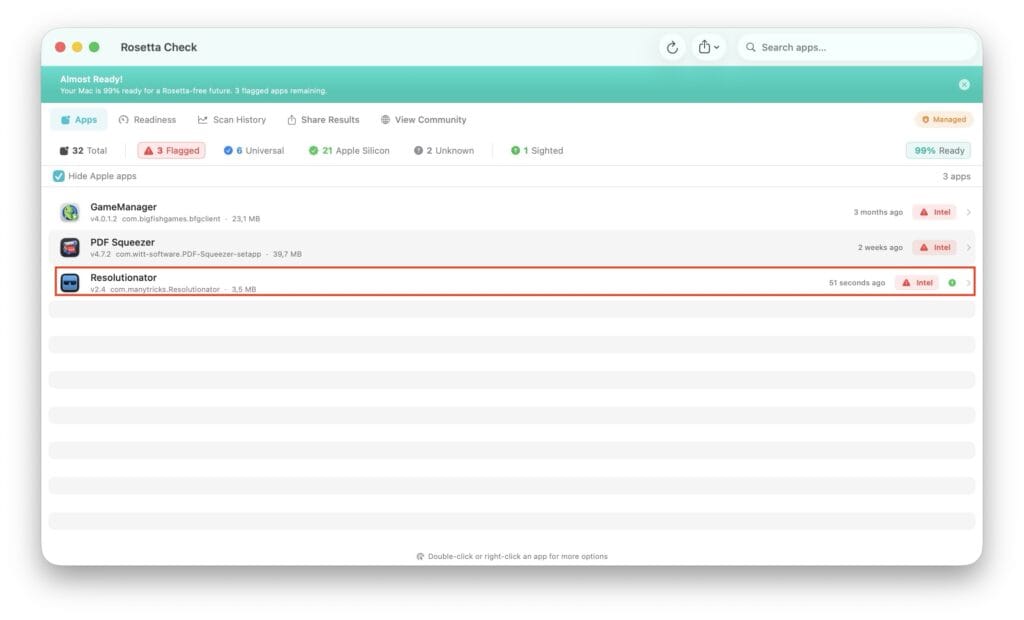Open the Scan History tab
This screenshot has width=1024, height=620.
(x=232, y=120)
